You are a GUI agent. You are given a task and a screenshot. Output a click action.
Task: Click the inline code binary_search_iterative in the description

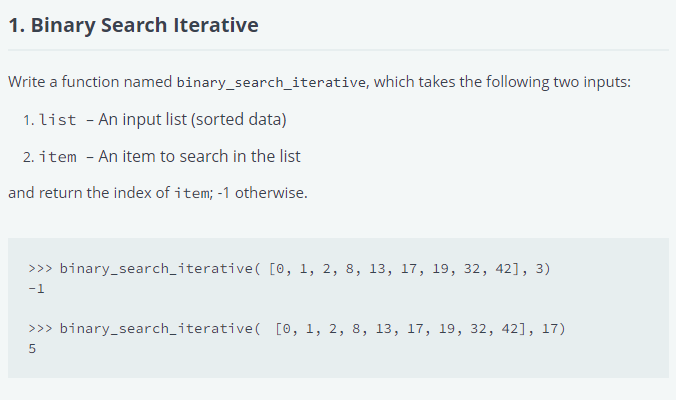coord(270,82)
